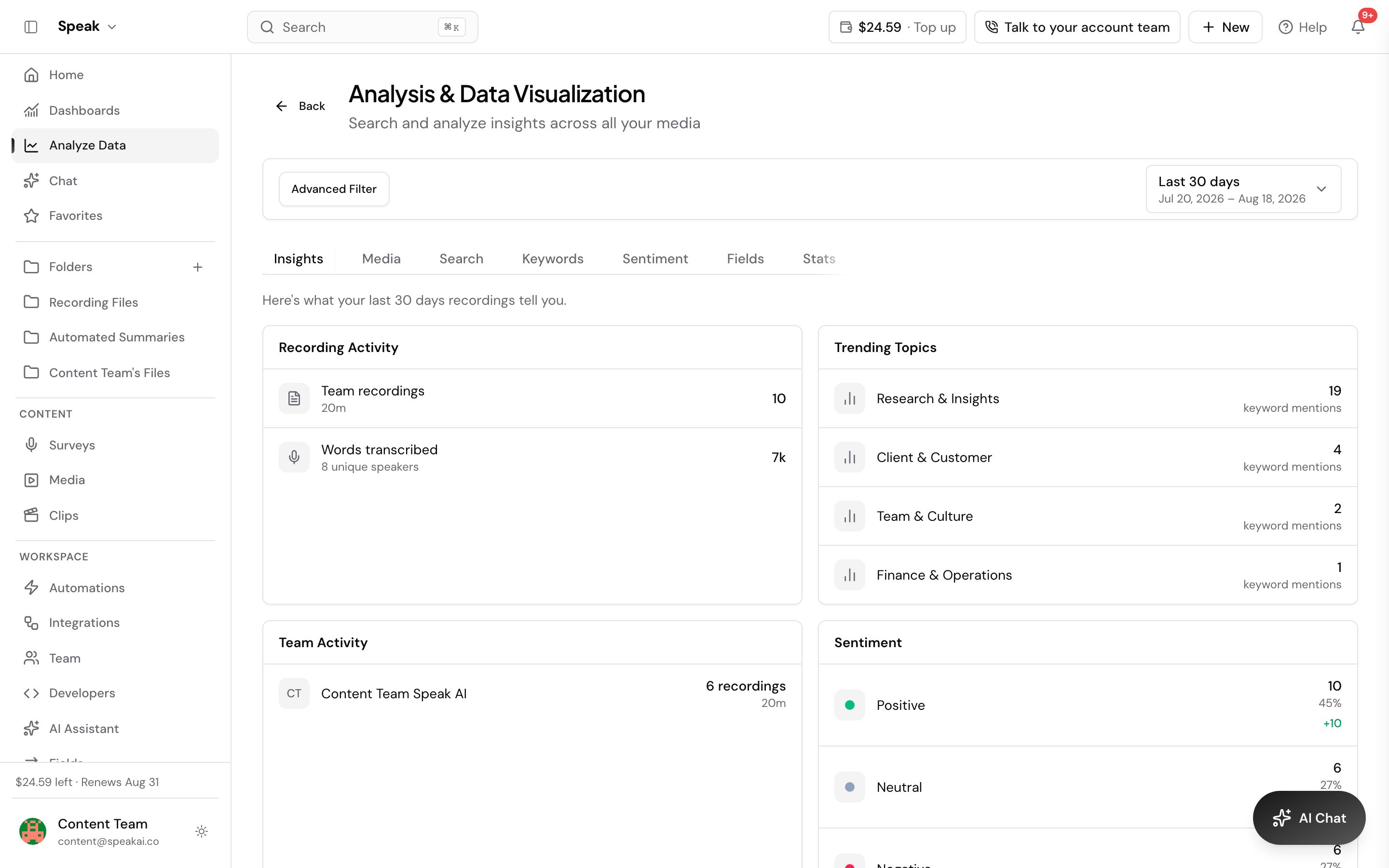Viewport: 1389px width, 868px height.
Task: Open the $24.59 Top up button
Action: click(897, 27)
